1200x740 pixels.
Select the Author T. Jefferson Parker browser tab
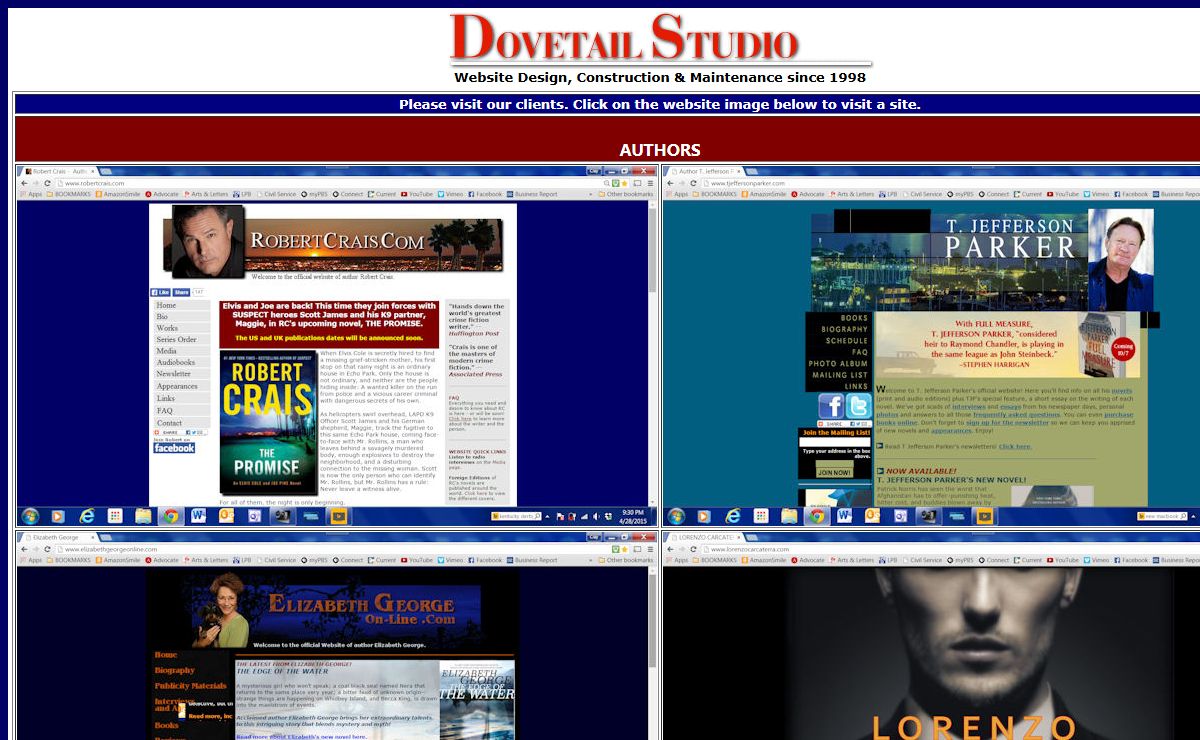click(705, 171)
